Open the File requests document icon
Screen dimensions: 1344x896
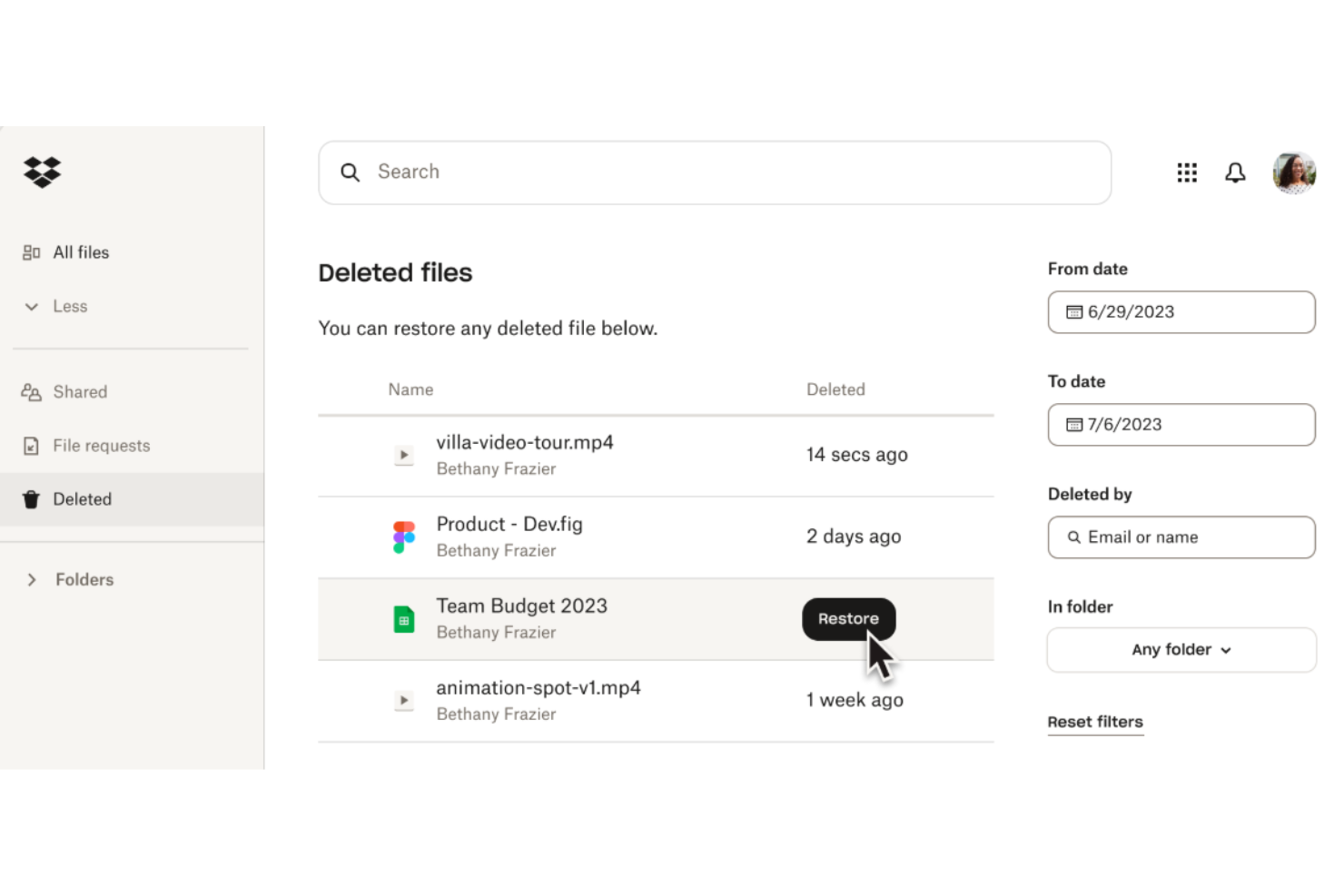click(x=32, y=445)
